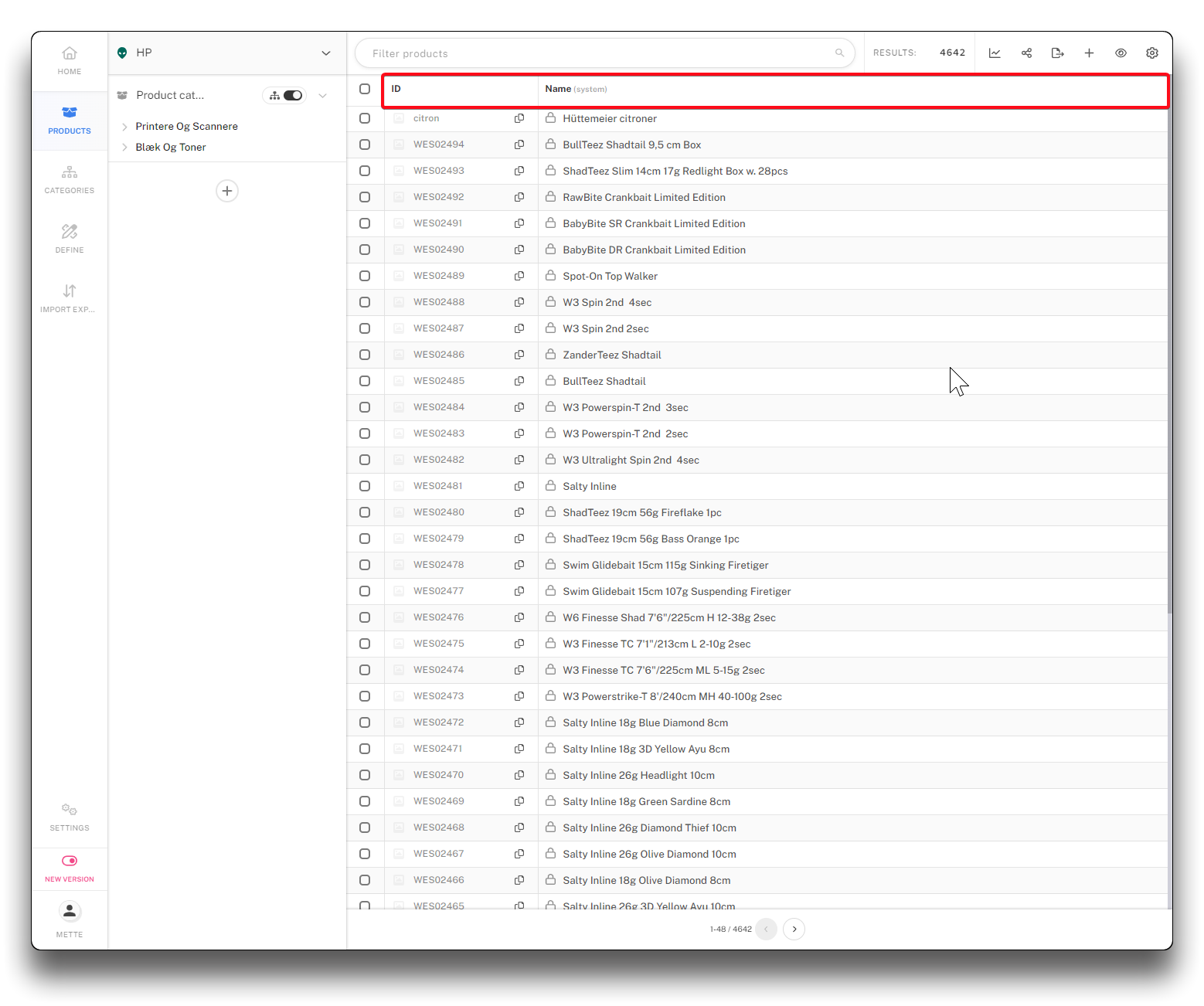Switch the New Version toggle
The width and height of the screenshot is (1204, 1006).
[x=70, y=861]
